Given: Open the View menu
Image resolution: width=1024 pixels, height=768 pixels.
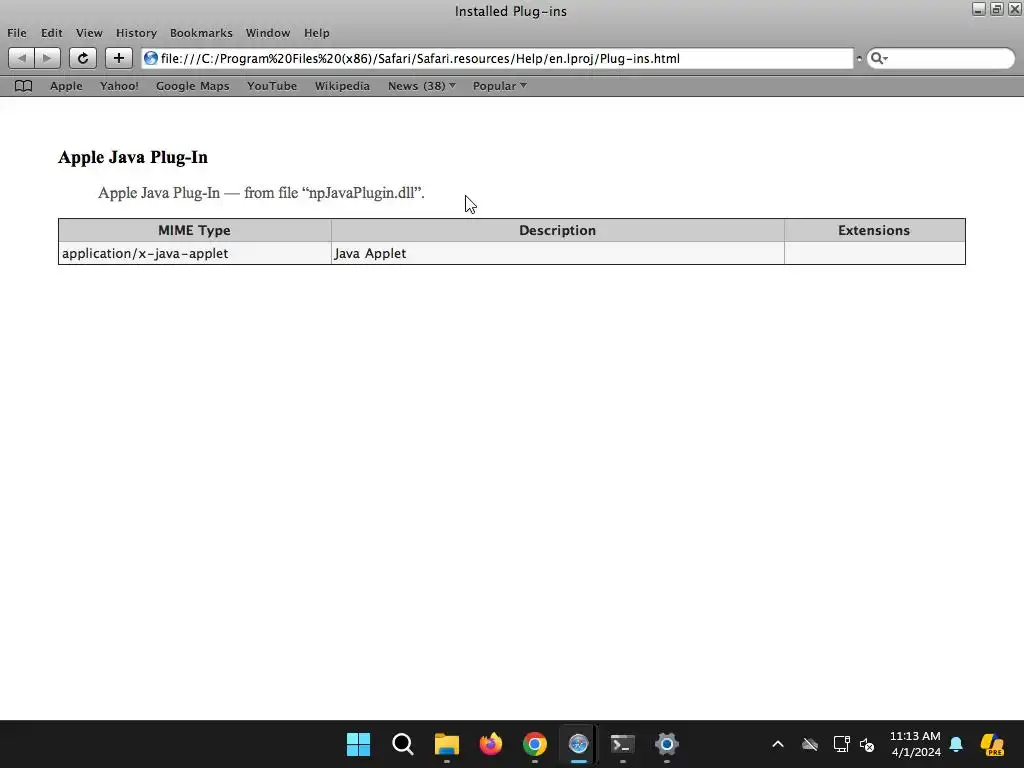Looking at the screenshot, I should coord(89,33).
